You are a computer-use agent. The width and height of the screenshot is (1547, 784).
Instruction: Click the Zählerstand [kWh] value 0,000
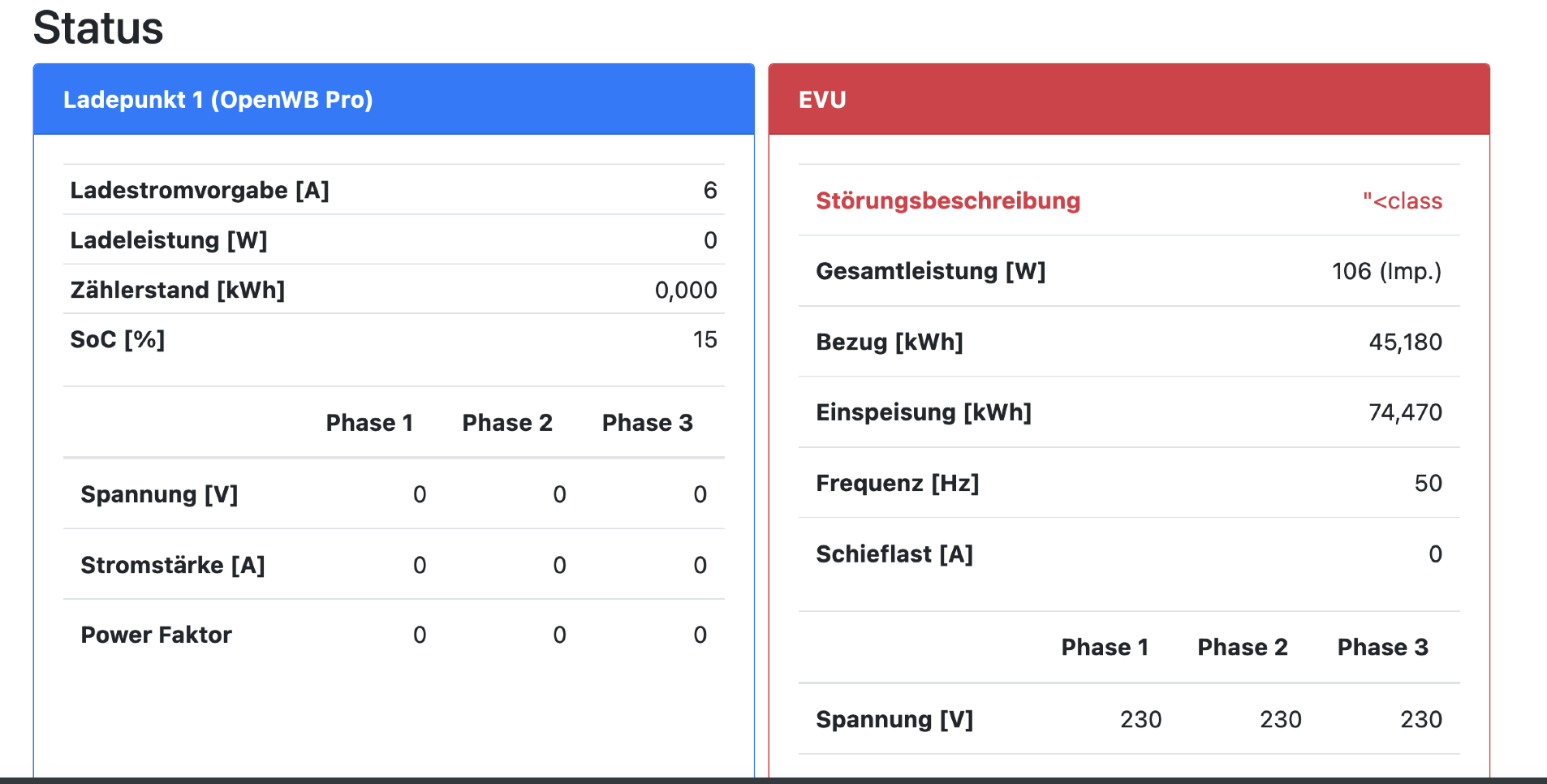tap(685, 290)
